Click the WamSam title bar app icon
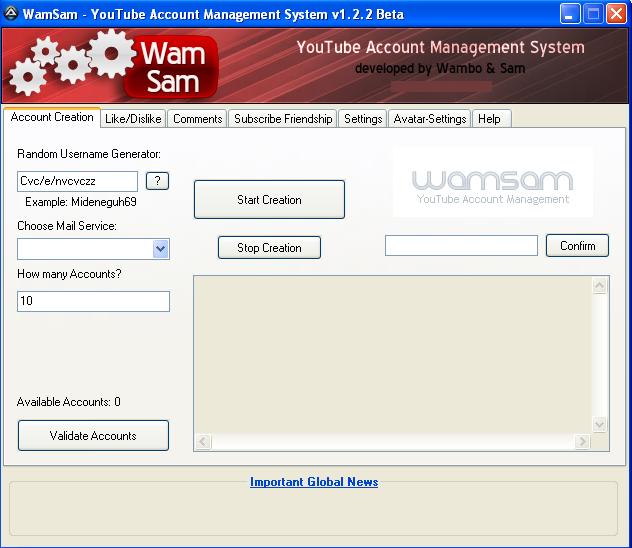Viewport: 632px width, 548px height. (10, 13)
